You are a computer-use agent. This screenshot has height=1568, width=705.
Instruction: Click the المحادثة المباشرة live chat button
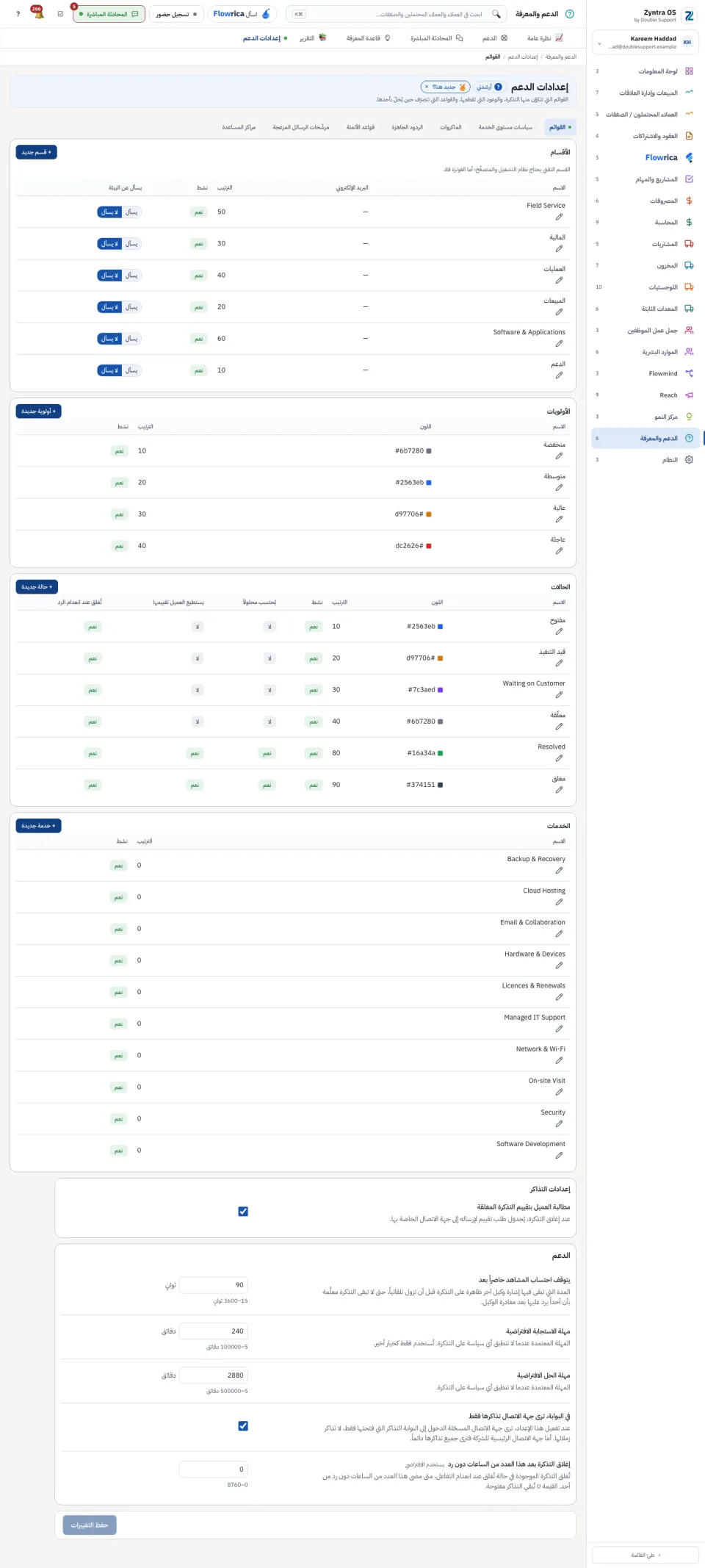pyautogui.click(x=107, y=14)
